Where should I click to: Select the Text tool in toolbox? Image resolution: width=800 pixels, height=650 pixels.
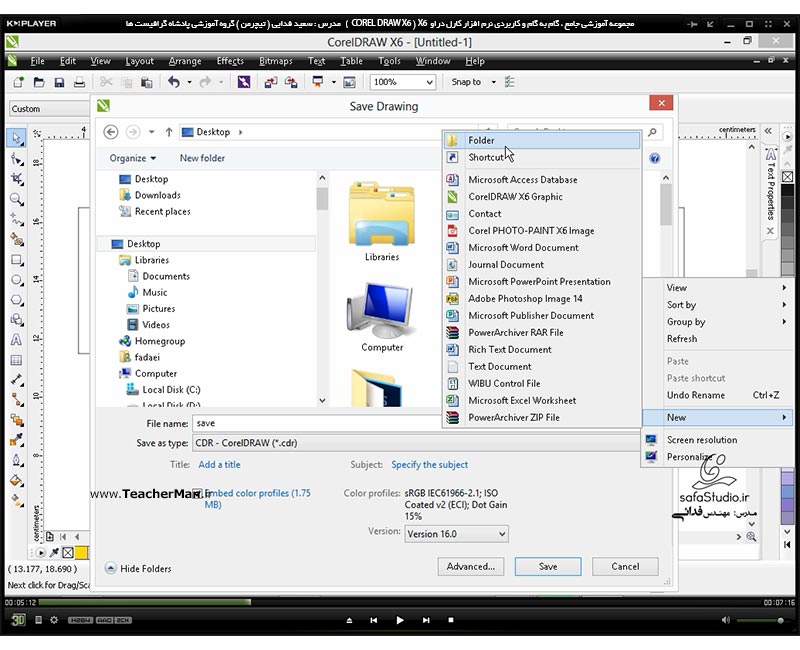16,340
